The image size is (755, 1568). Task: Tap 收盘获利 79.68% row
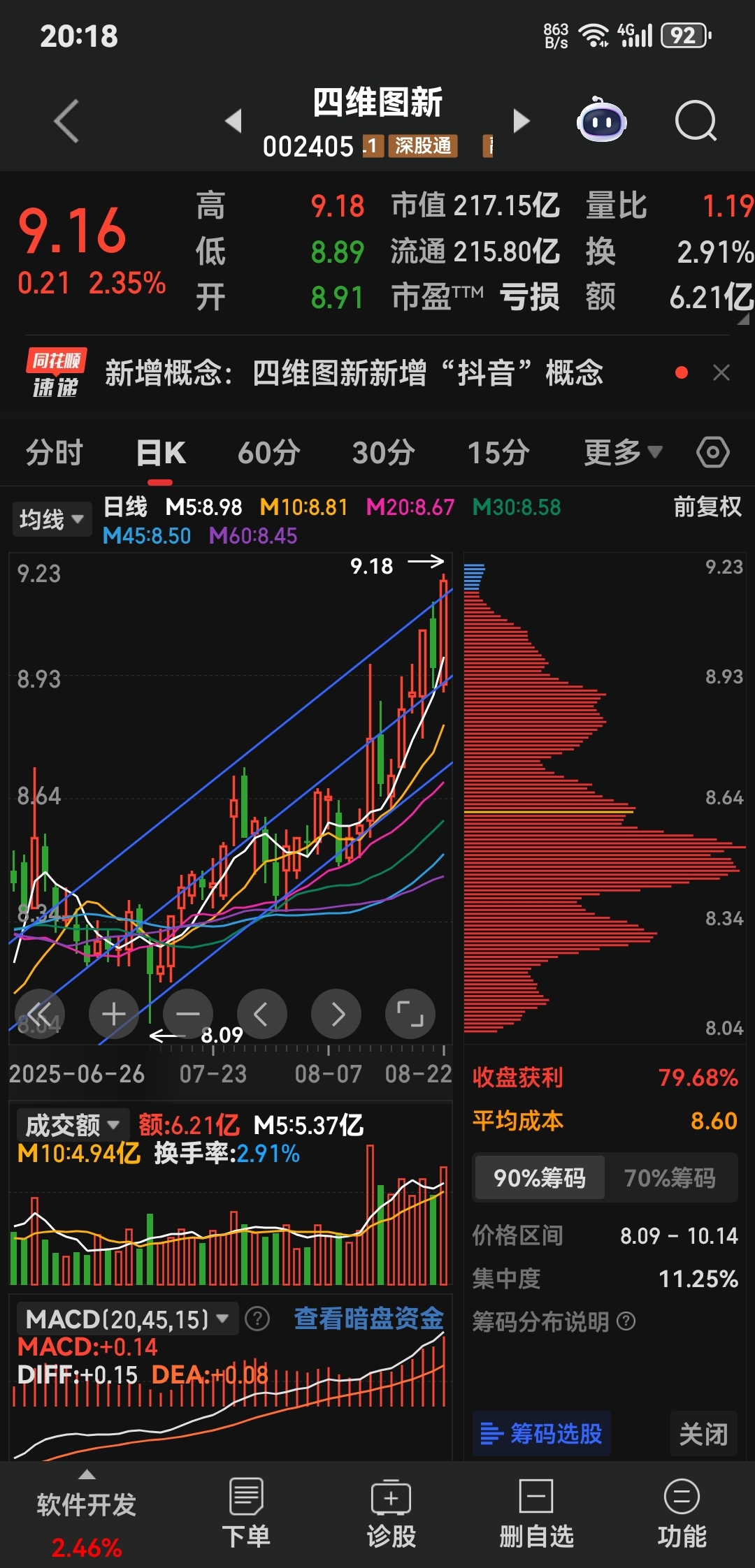(605, 1077)
